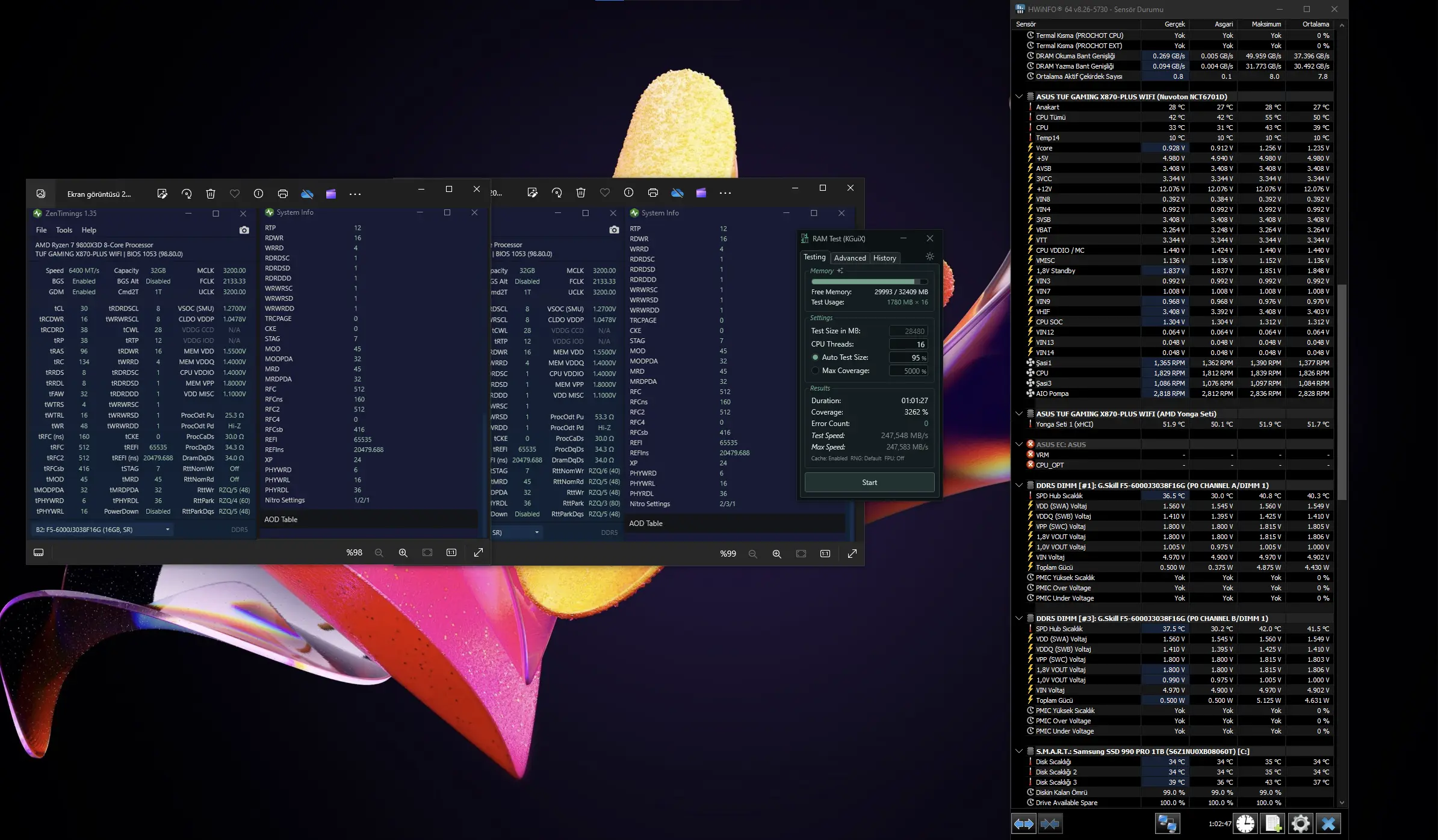Collapse the Samsung SSD 990 PRO S.M.A.R.T. group
Image resolution: width=1438 pixels, height=840 pixels.
pos(1019,751)
